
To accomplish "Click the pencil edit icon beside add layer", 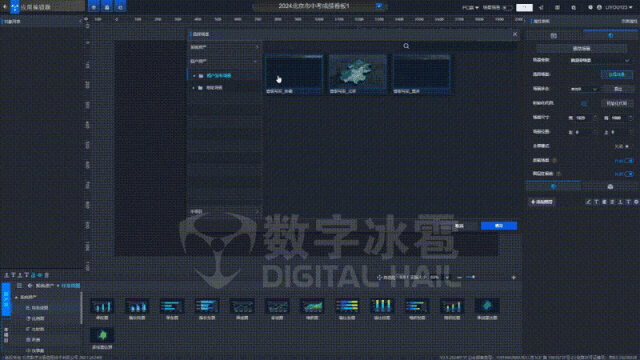I will pos(588,202).
